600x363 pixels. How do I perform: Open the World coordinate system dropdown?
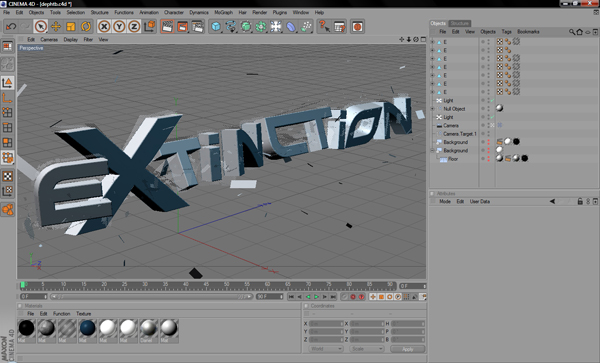325,349
